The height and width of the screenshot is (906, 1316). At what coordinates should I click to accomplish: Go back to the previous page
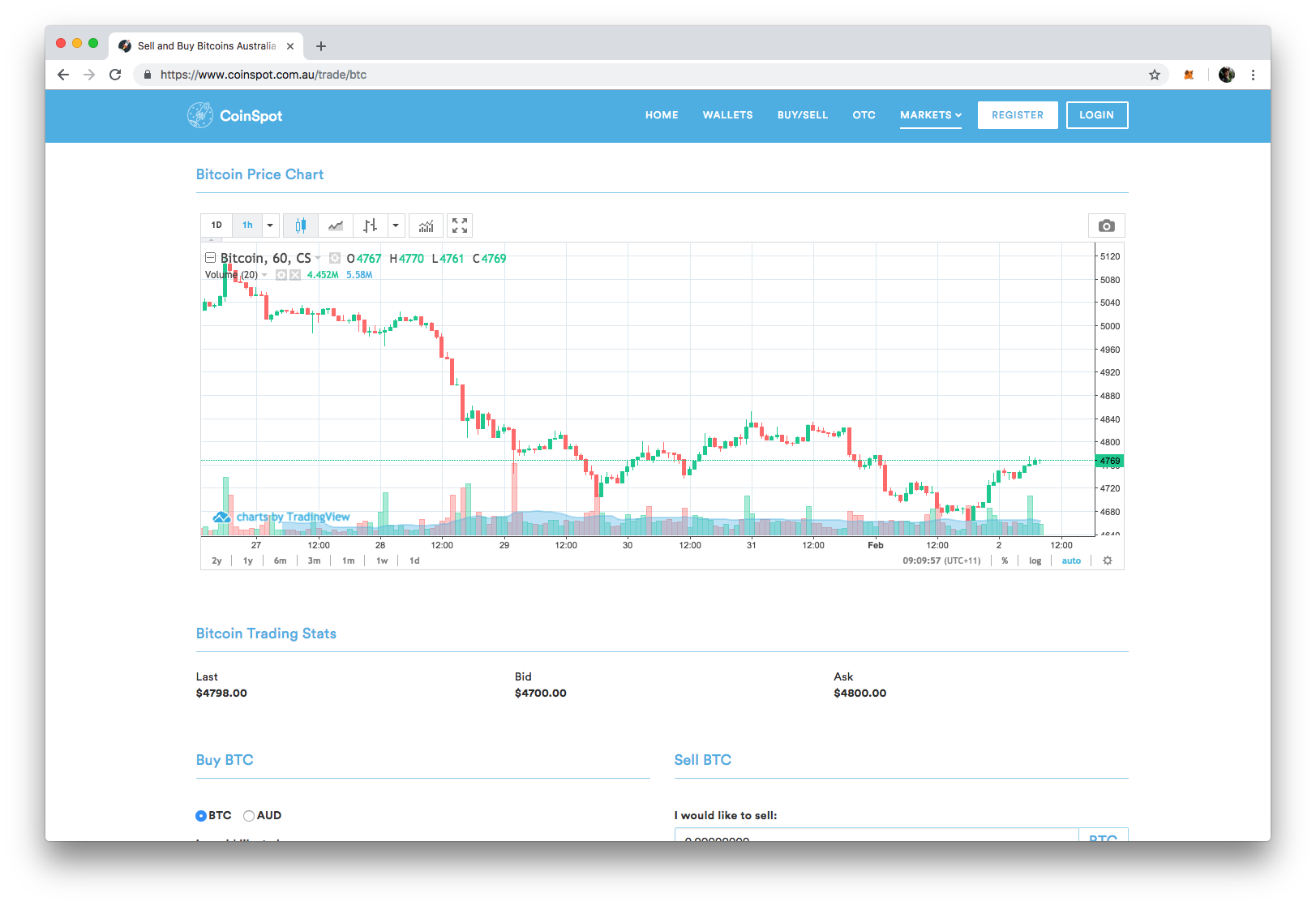click(x=63, y=75)
